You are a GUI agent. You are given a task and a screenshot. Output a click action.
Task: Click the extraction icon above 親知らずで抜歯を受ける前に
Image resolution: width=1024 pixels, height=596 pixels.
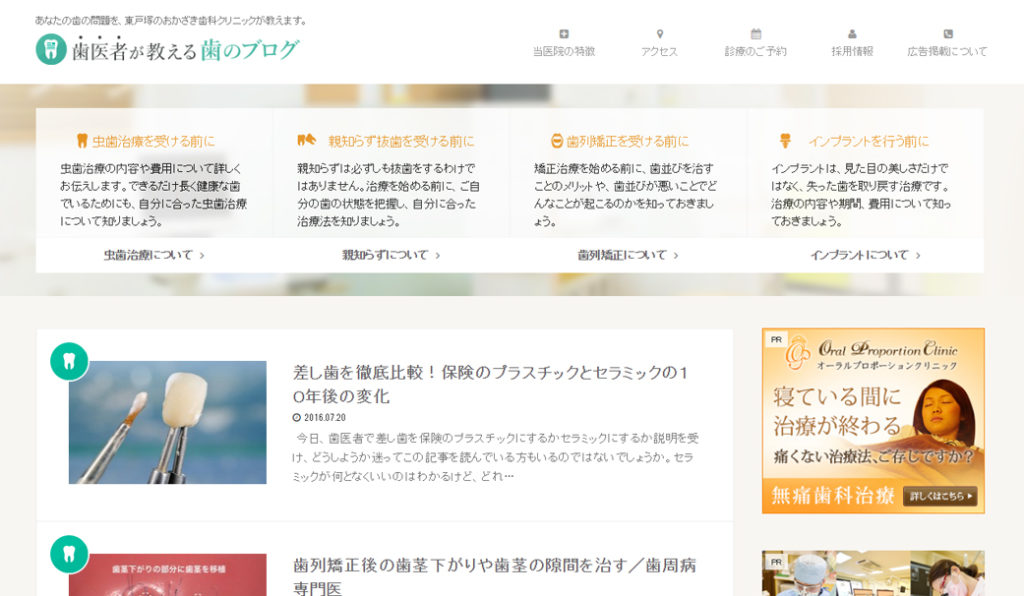[x=305, y=141]
